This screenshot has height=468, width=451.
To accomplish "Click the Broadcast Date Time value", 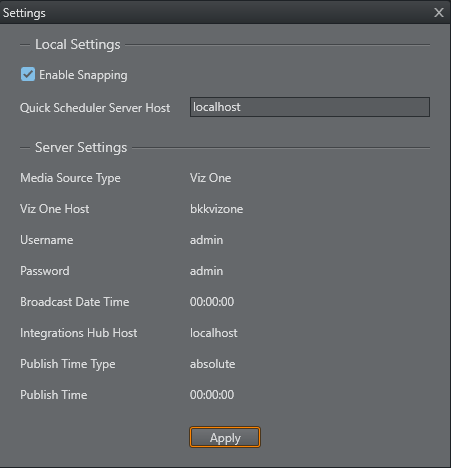I will pos(212,302).
